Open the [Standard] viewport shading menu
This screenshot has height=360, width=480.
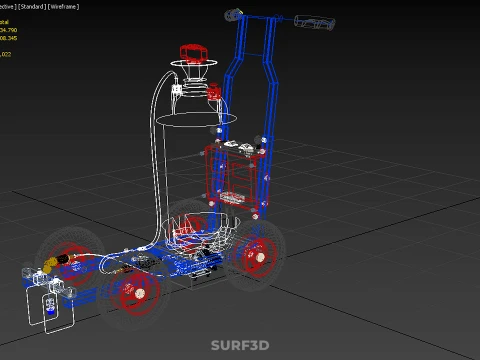(x=32, y=7)
